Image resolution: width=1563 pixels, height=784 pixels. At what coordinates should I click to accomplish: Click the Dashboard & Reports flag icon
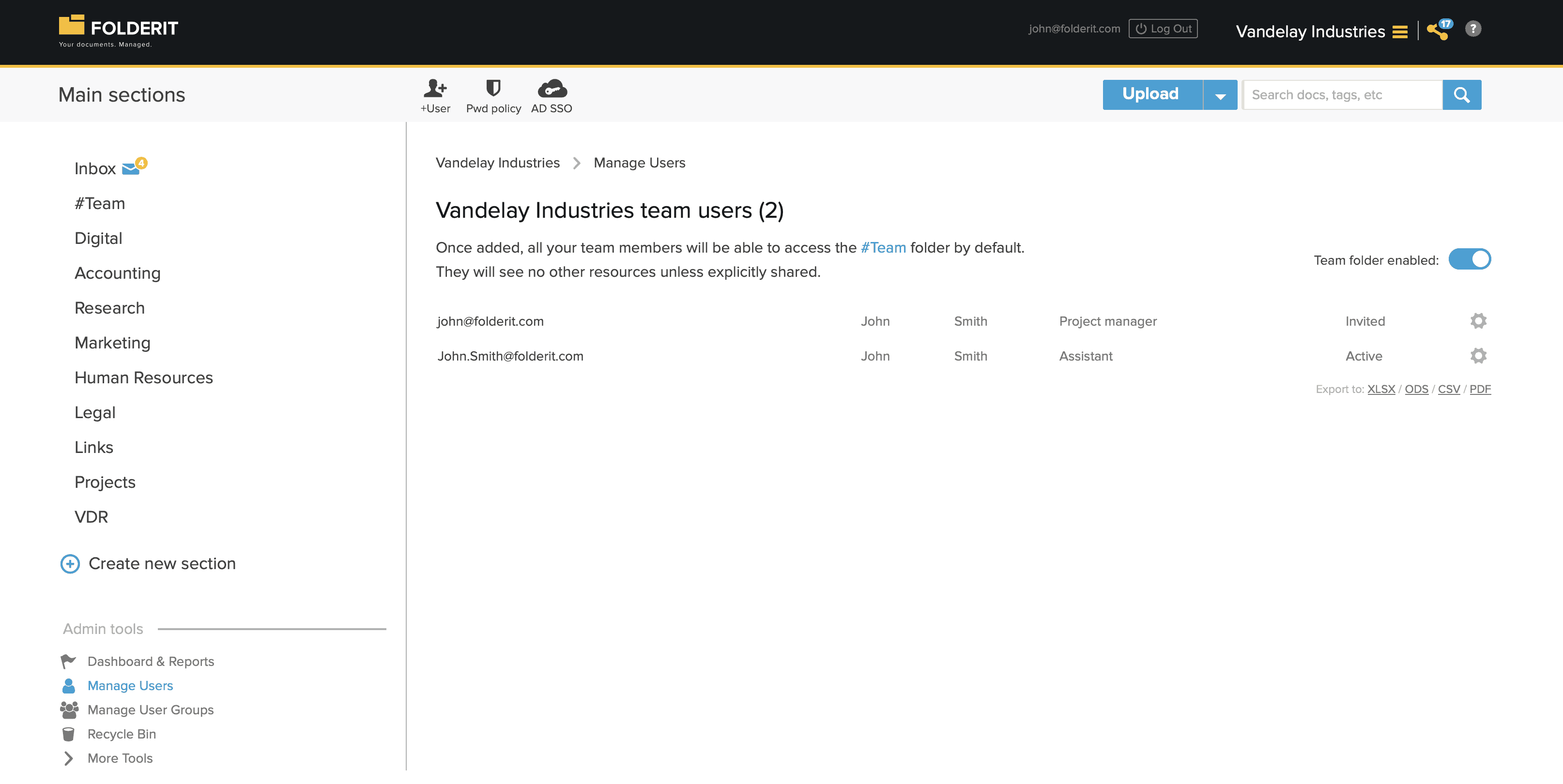pos(69,661)
